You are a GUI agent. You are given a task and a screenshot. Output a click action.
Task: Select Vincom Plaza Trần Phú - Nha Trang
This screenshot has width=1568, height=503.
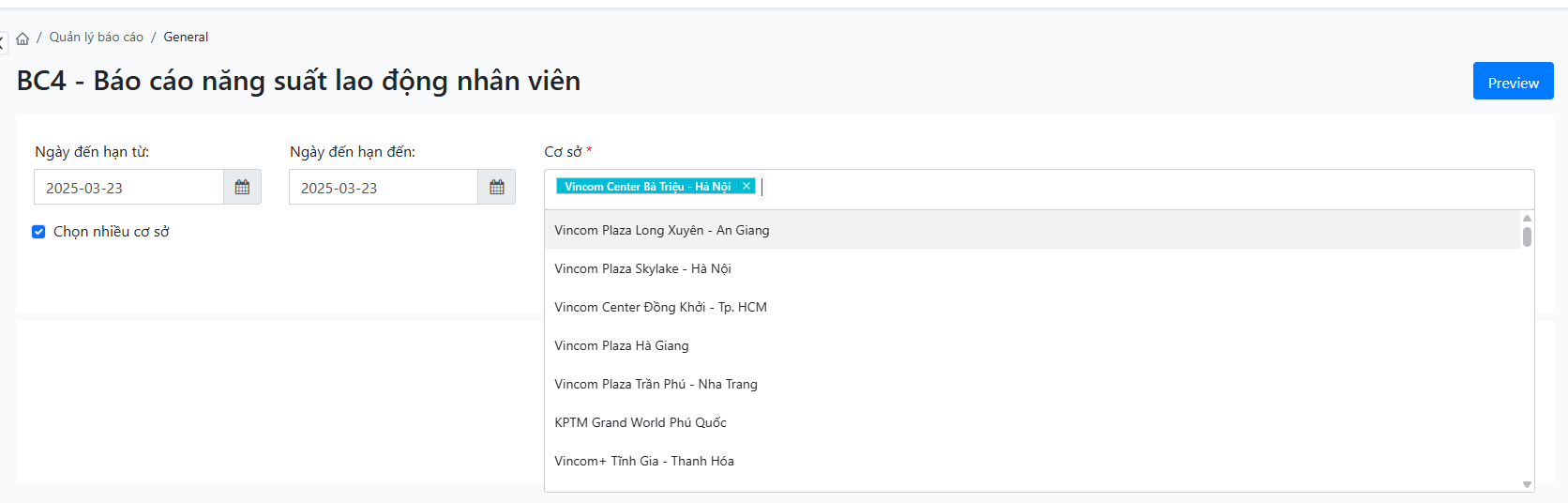[x=656, y=384]
